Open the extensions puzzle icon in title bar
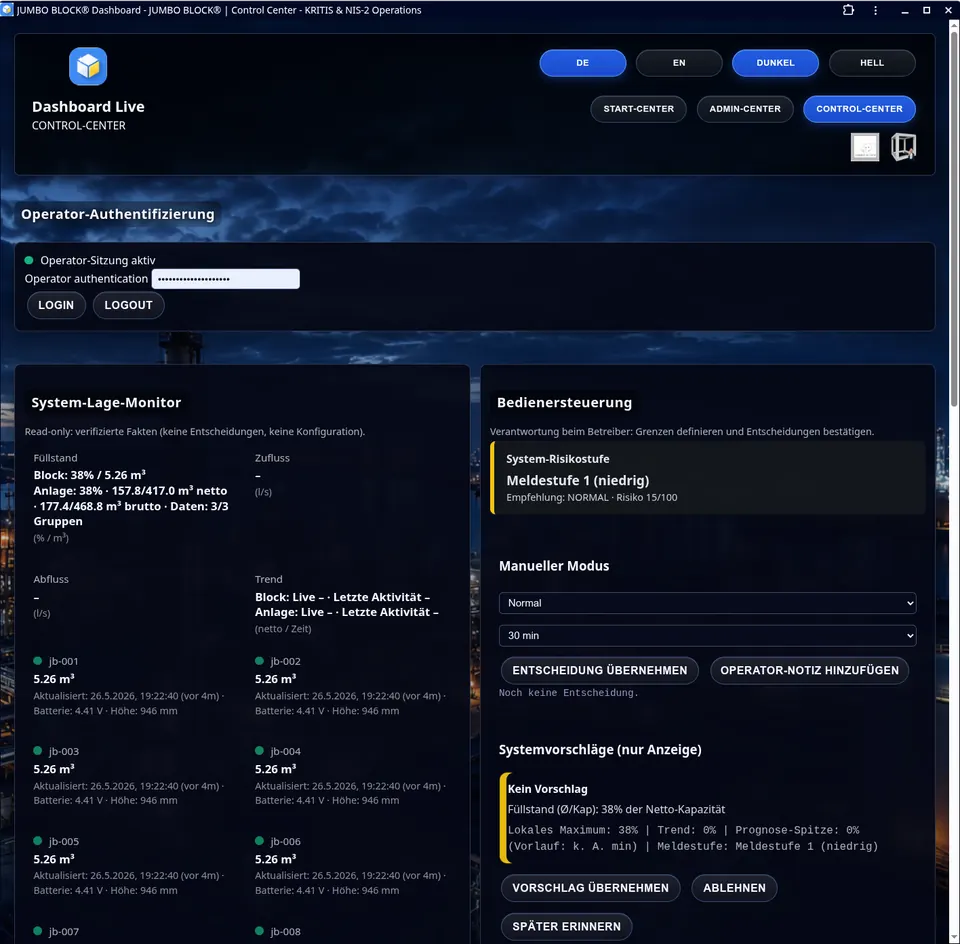The width and height of the screenshot is (960, 944). click(x=848, y=10)
